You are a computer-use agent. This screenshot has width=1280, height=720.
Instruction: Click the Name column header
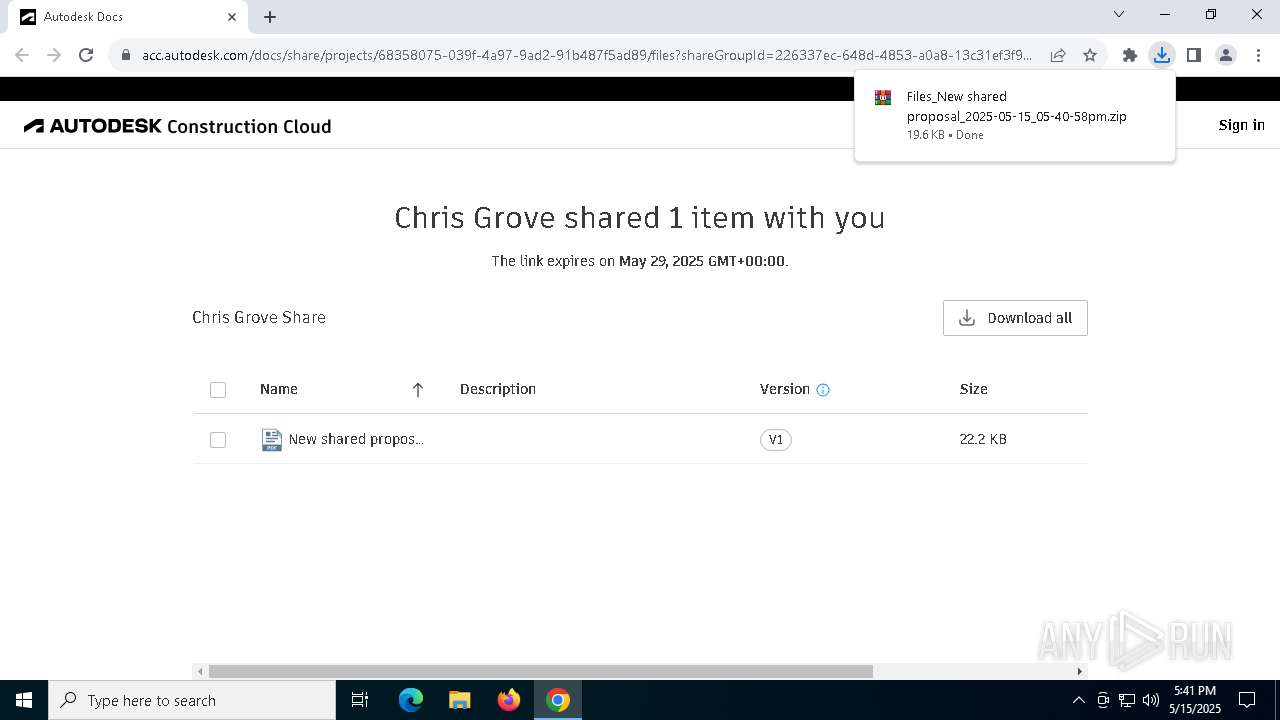279,389
